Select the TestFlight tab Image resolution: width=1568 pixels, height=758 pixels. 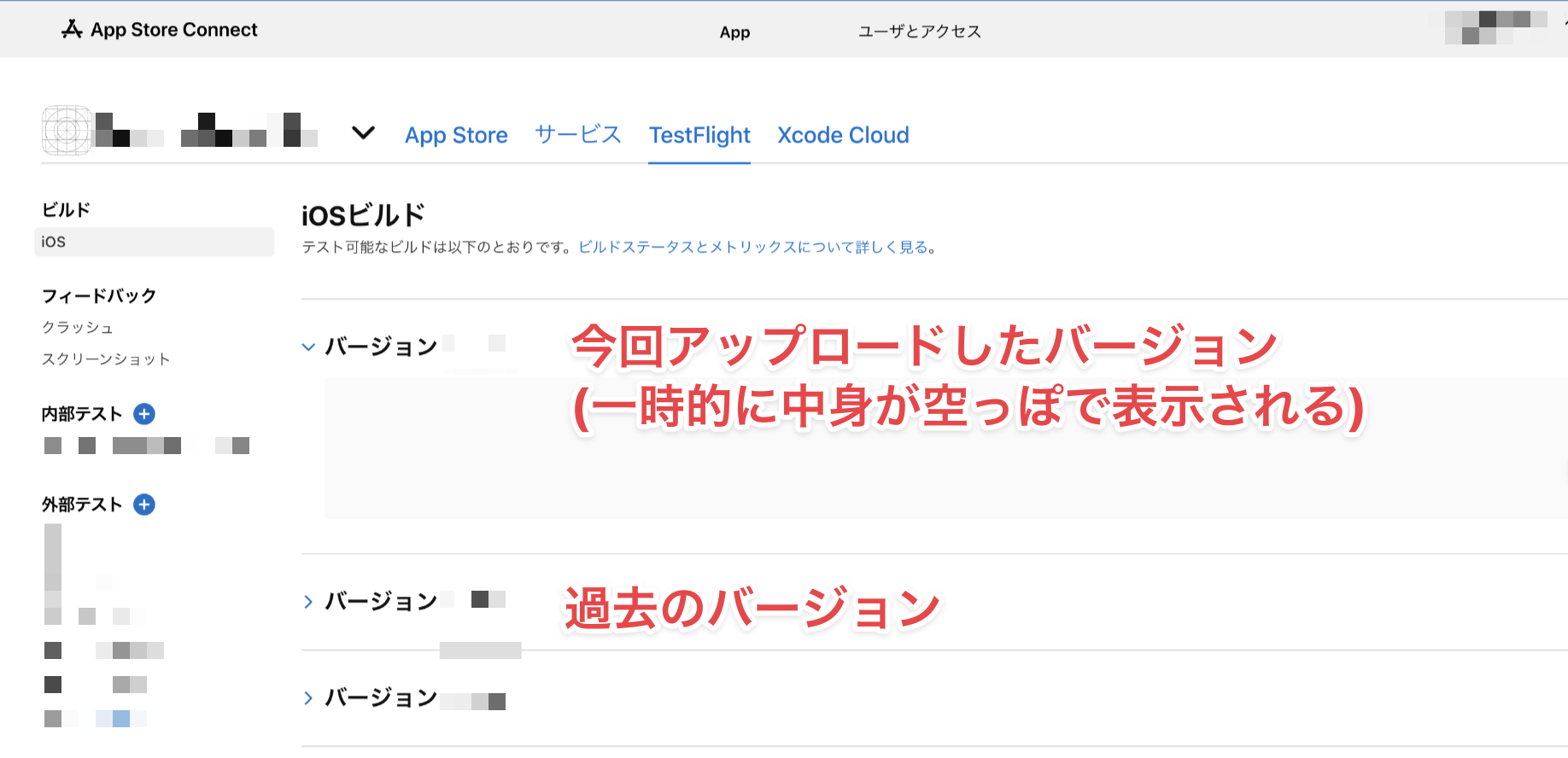click(x=699, y=135)
